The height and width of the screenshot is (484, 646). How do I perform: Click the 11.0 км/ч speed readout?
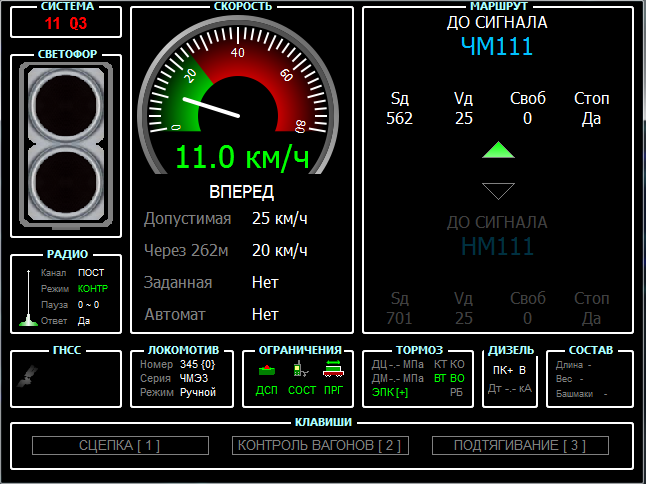(x=241, y=157)
